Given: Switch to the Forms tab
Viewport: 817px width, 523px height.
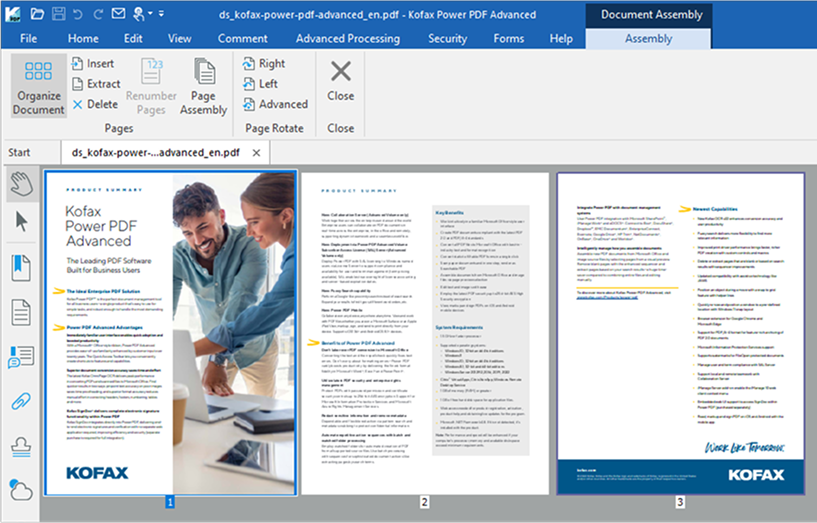Looking at the screenshot, I should click(509, 39).
